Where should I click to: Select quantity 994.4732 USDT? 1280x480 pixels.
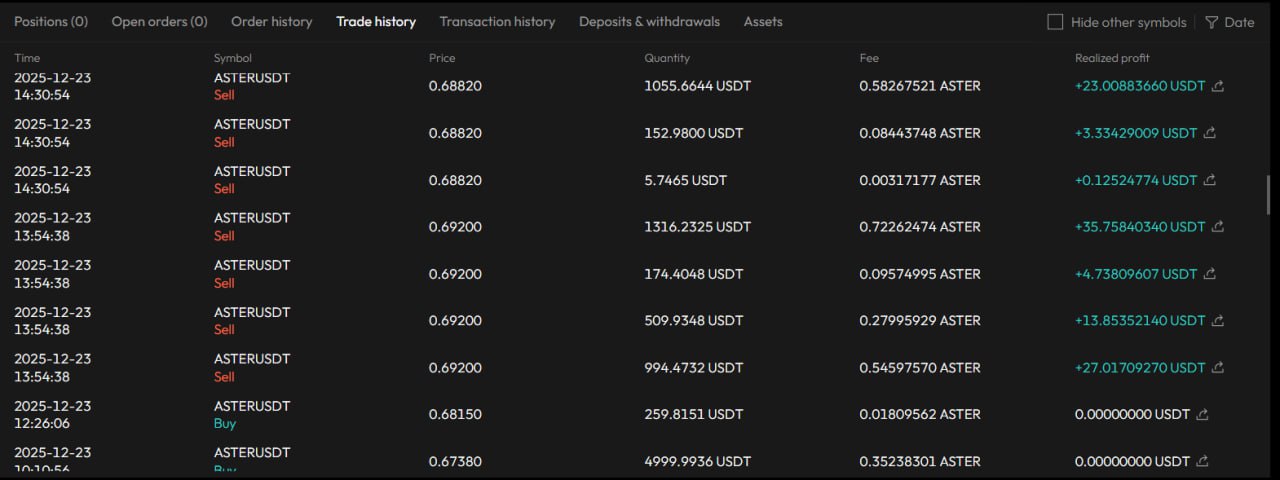pos(693,368)
